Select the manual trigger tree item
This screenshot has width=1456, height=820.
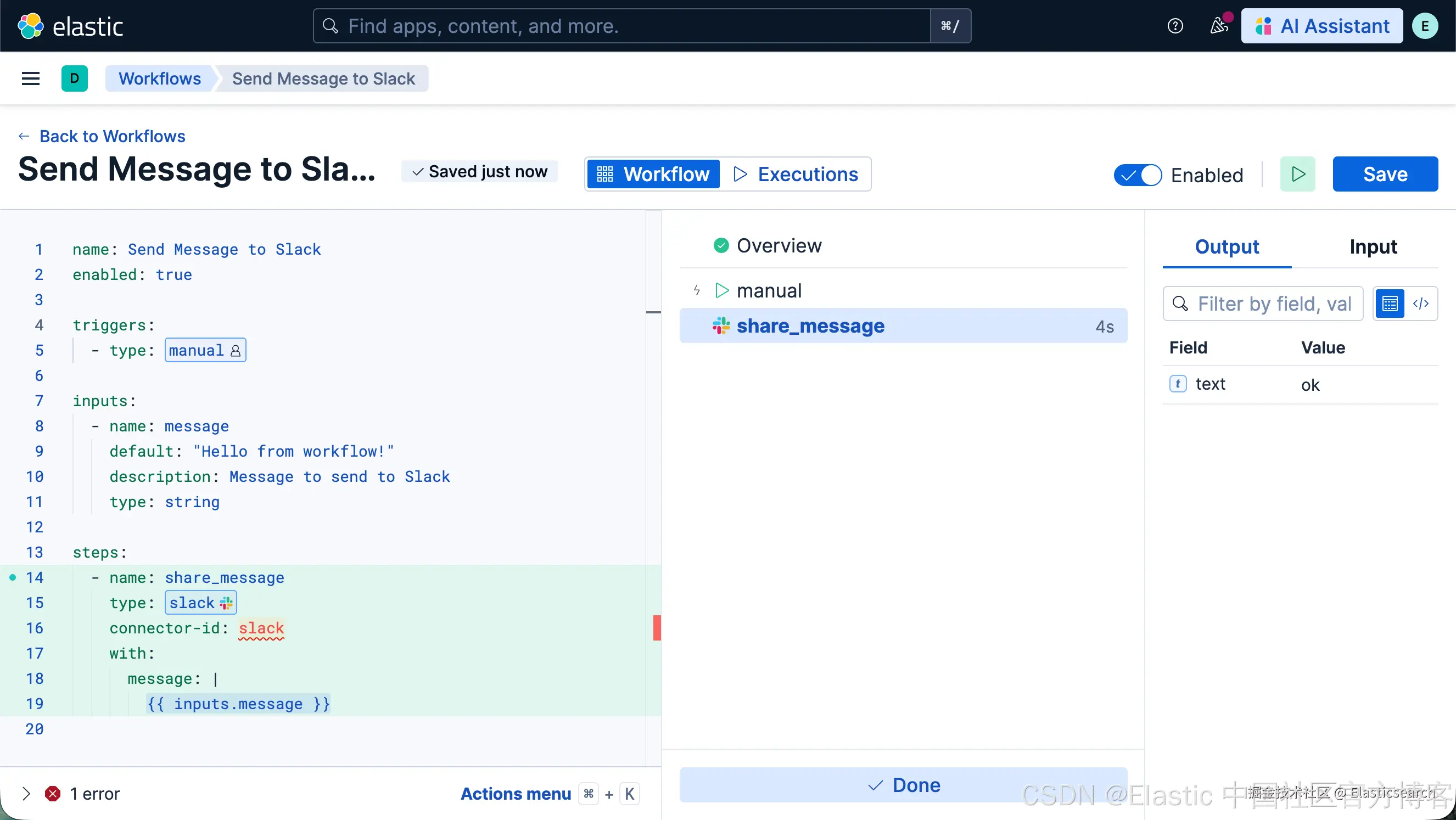pos(769,290)
